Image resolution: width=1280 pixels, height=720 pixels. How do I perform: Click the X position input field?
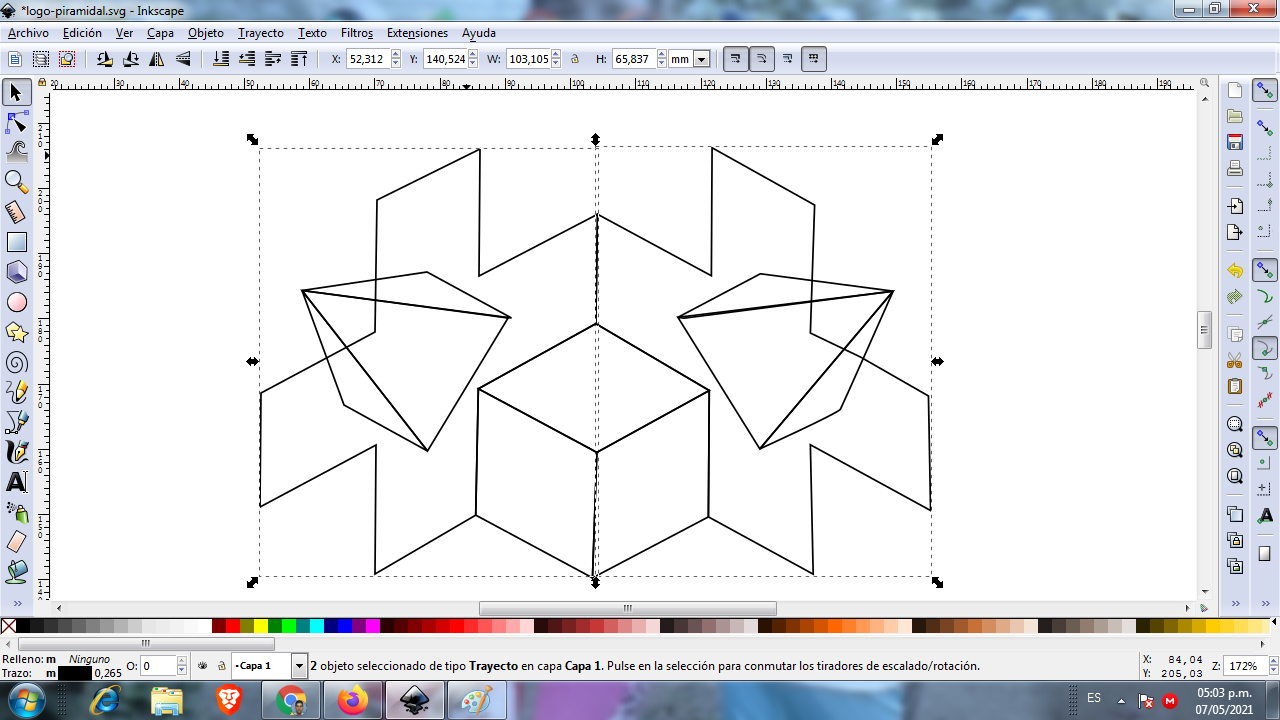click(368, 59)
